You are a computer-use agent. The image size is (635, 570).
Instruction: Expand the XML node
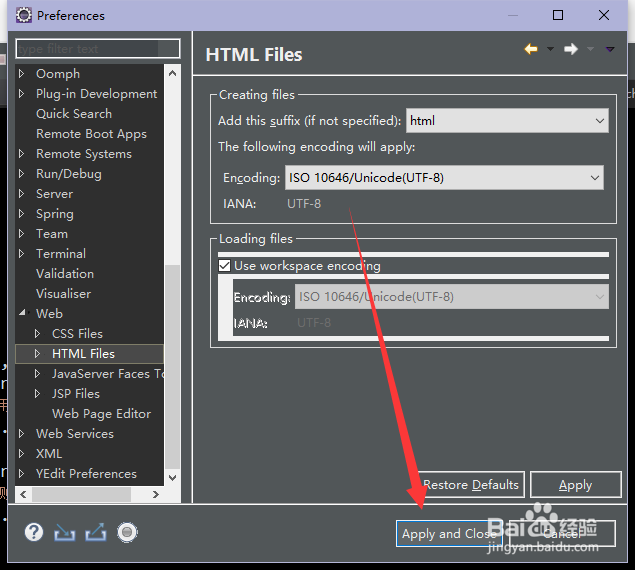[x=21, y=453]
